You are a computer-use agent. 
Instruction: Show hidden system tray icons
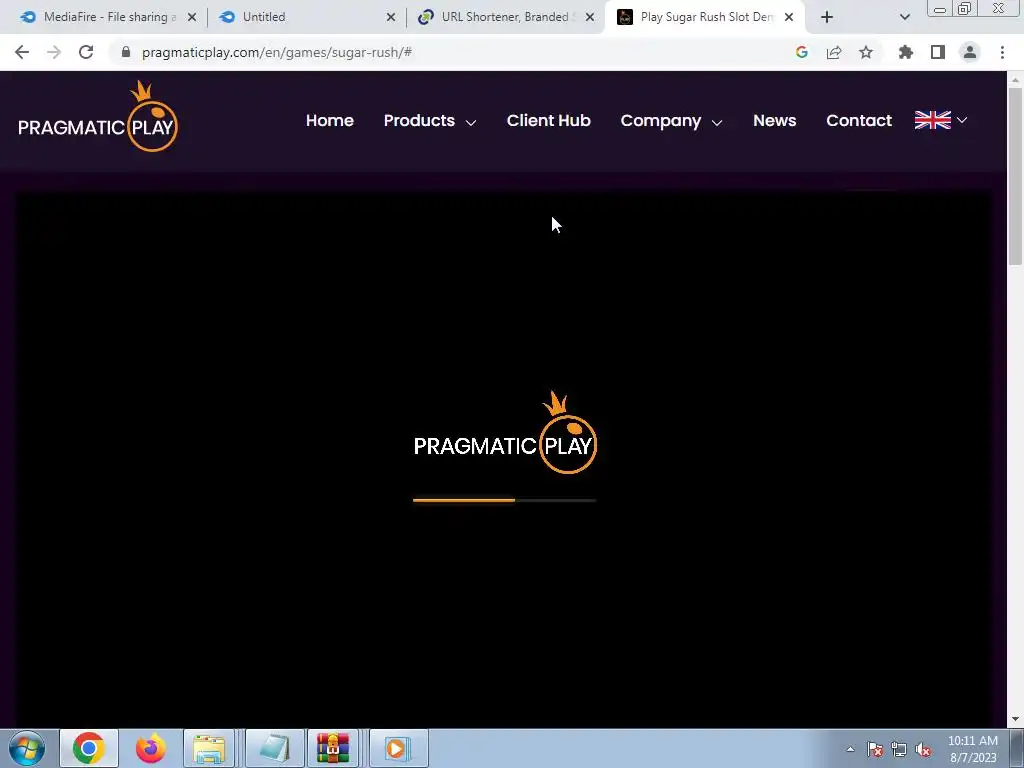(x=850, y=749)
